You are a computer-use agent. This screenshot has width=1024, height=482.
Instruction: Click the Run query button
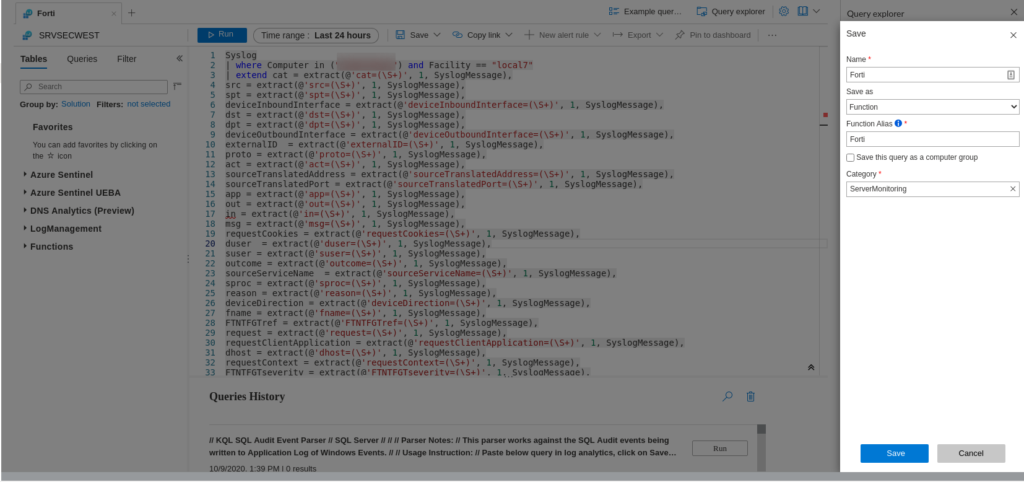(222, 35)
